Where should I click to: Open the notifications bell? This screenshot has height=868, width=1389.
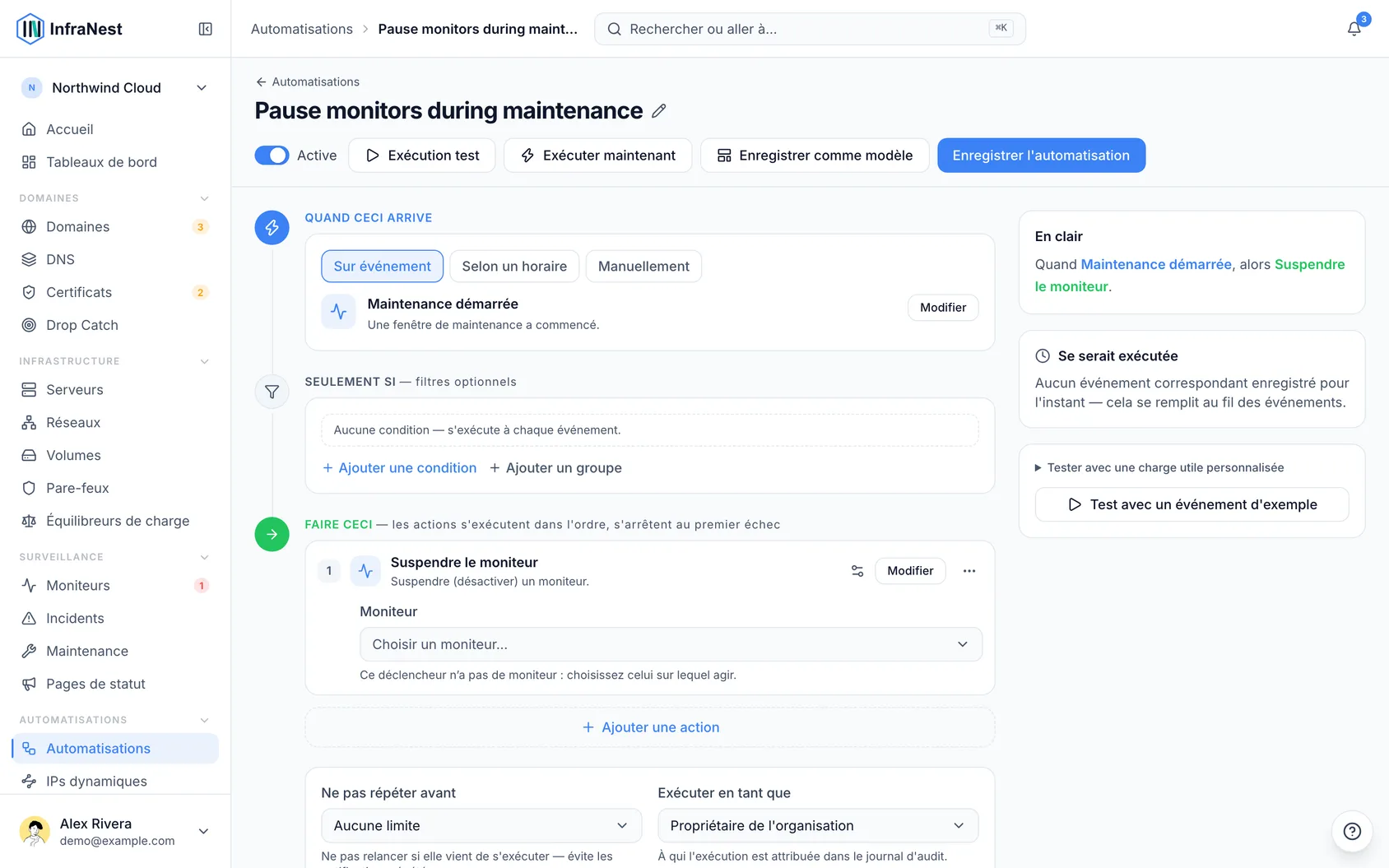(x=1354, y=29)
